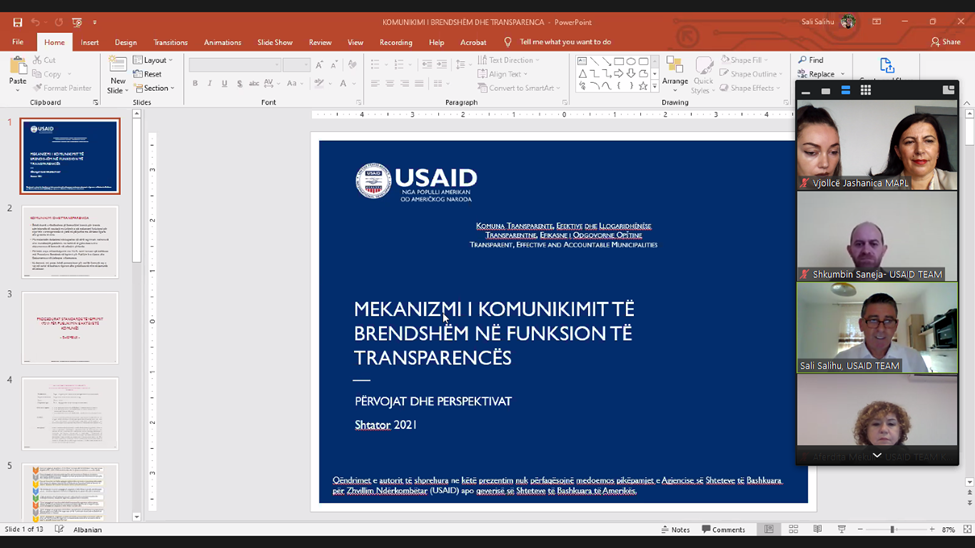Select the rectangle shape in the gallery
The width and height of the screenshot is (975, 548).
coord(619,62)
